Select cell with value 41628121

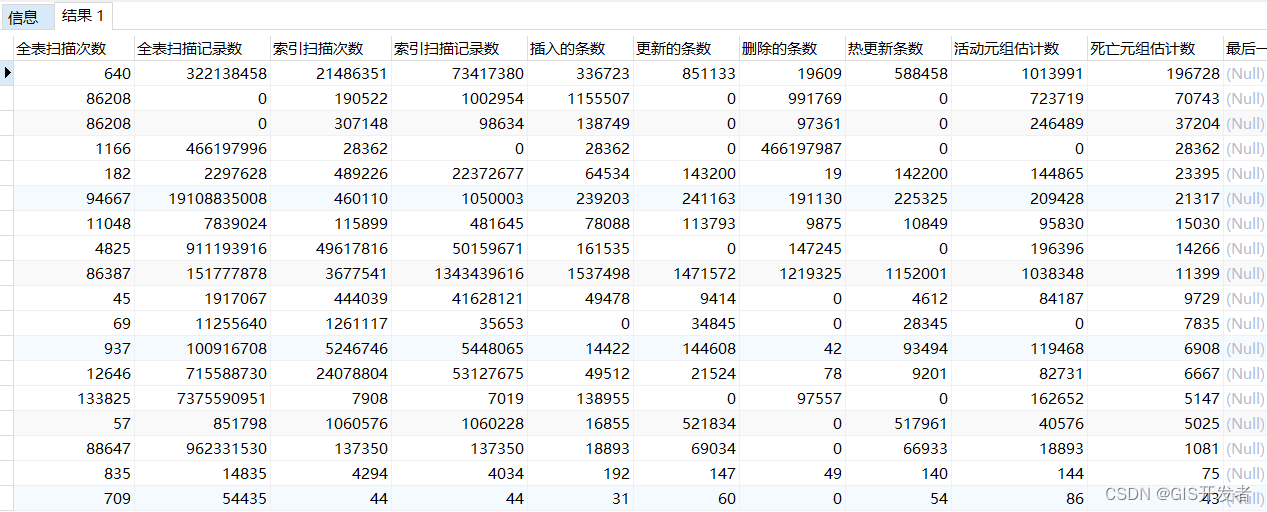(459, 299)
